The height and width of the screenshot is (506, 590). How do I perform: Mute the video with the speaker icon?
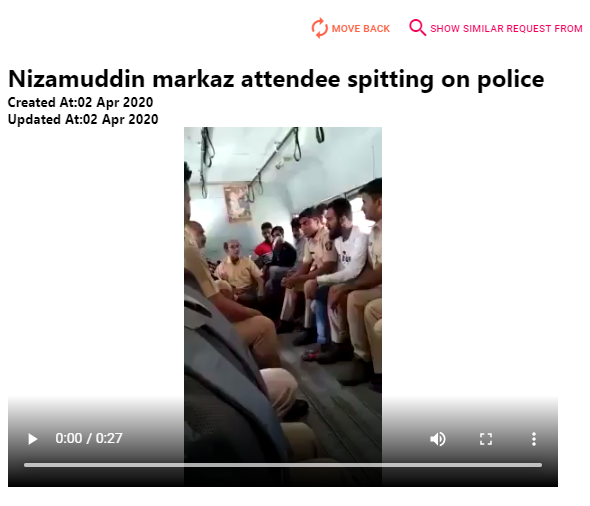438,439
